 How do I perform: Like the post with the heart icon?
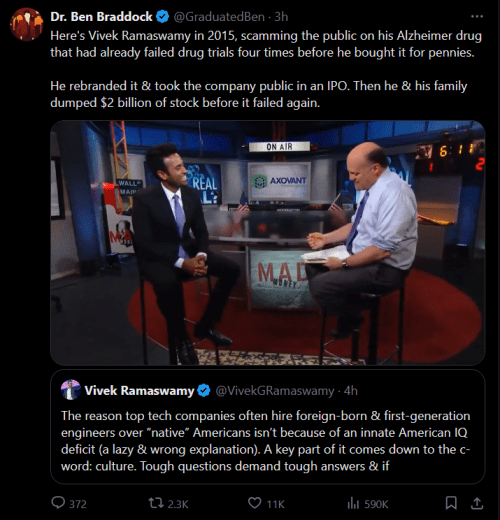(255, 503)
